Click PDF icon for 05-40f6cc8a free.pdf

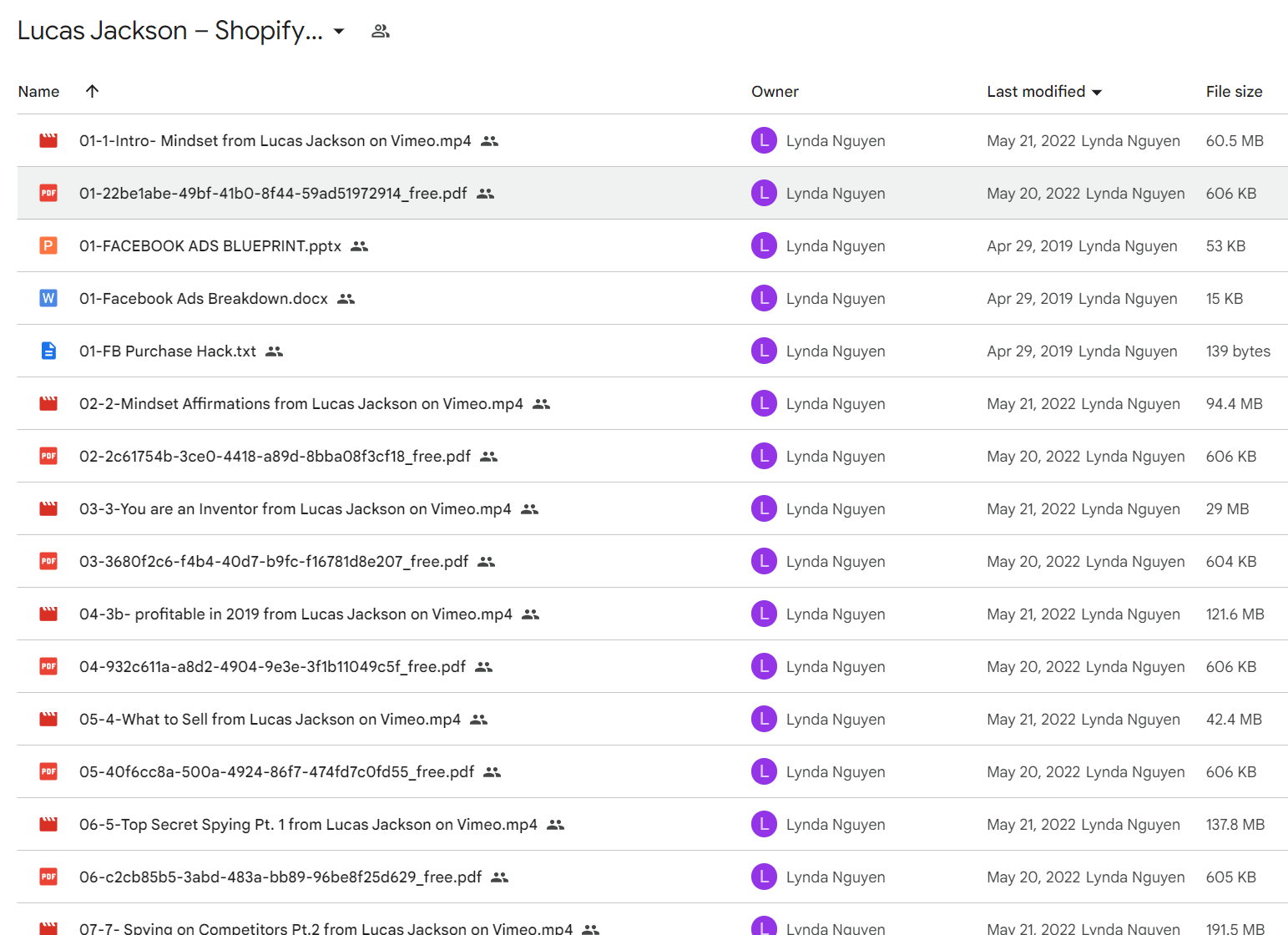click(x=48, y=771)
